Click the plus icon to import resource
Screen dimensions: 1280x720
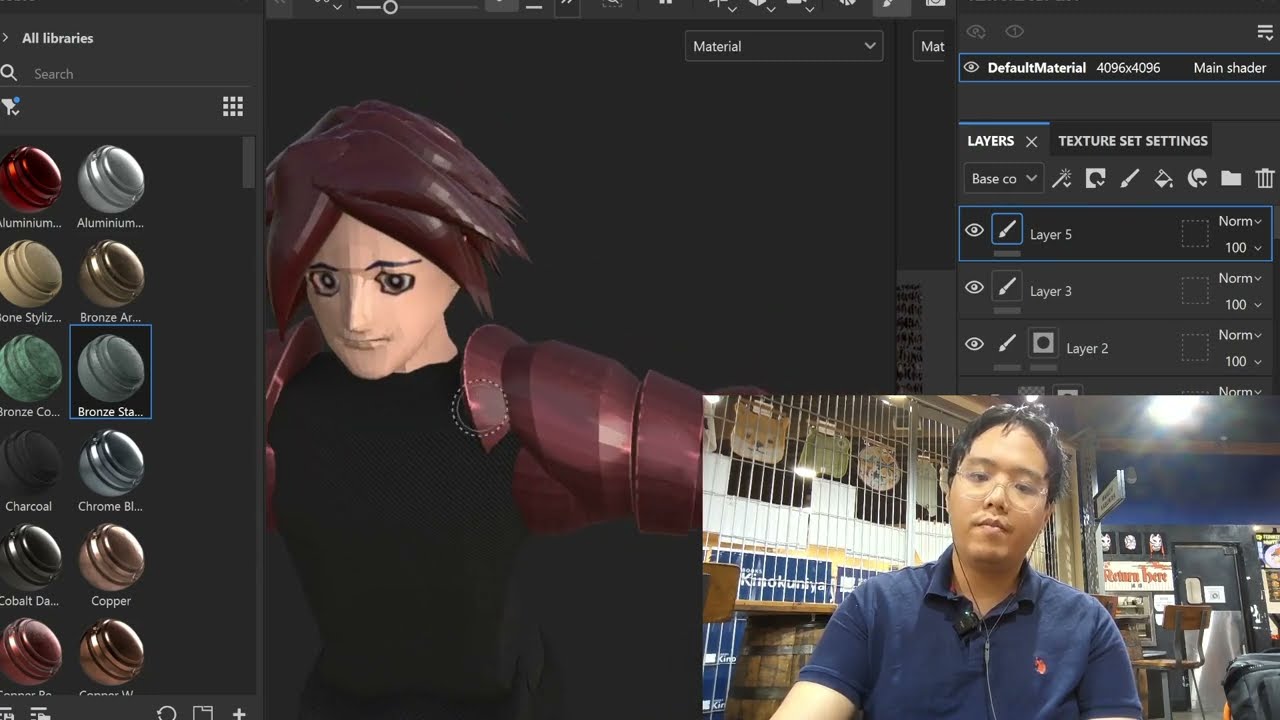point(239,713)
